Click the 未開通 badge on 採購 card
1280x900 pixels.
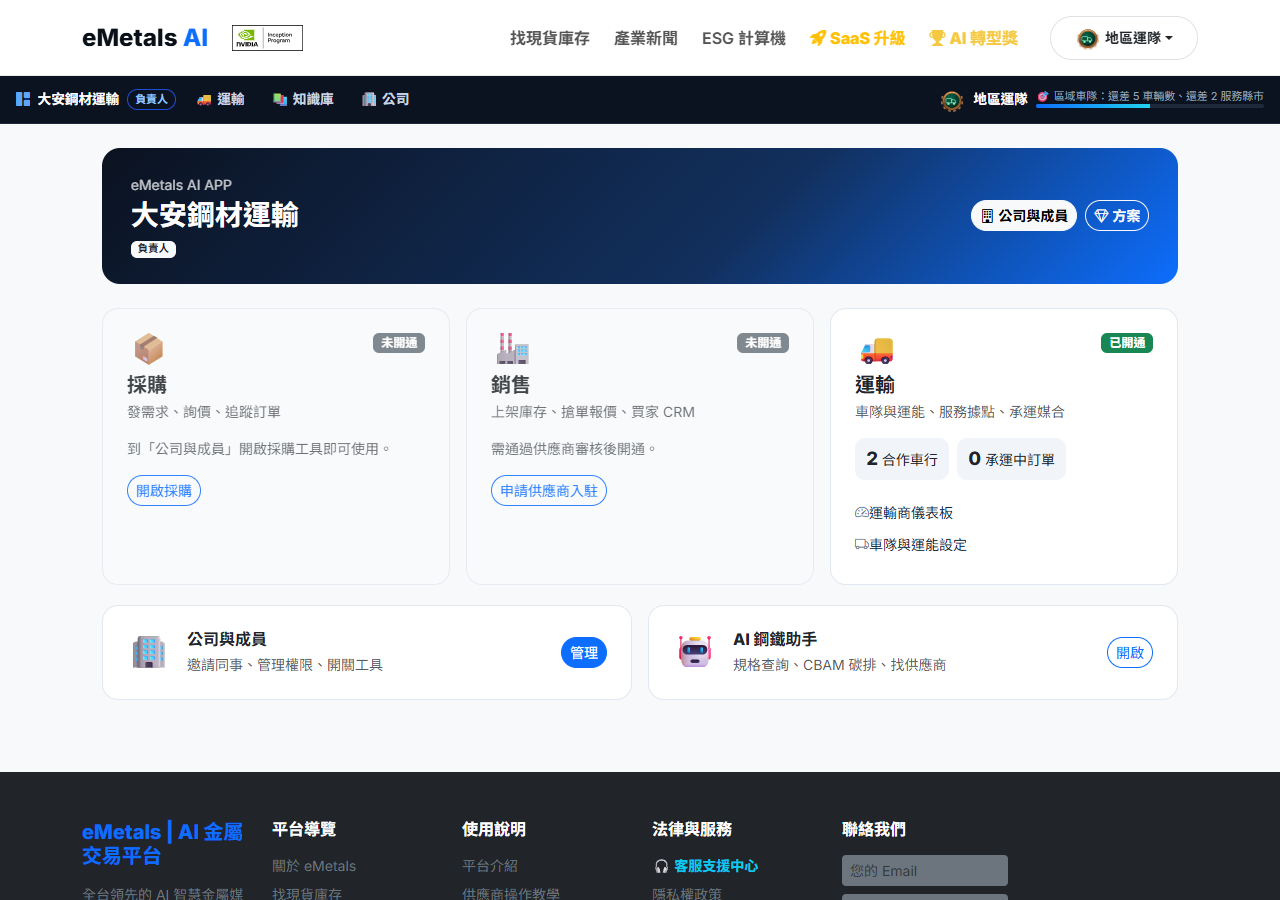click(x=399, y=343)
